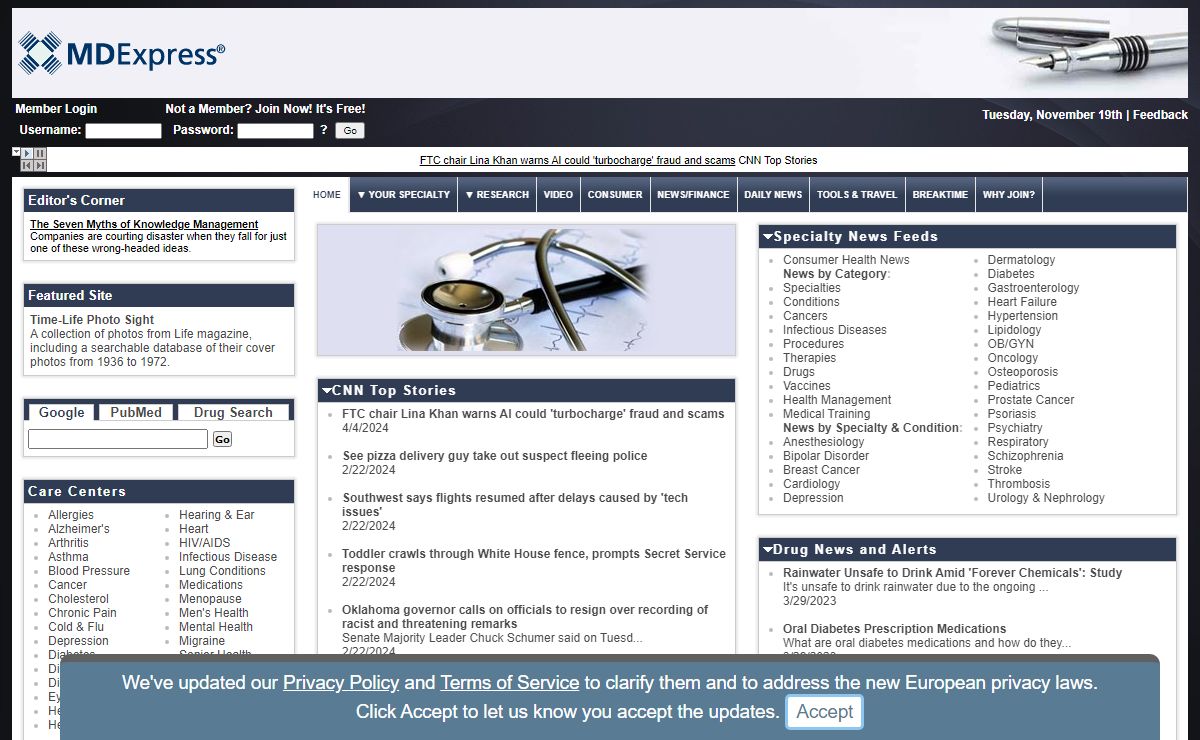Open the Research dropdown menu

click(x=497, y=195)
